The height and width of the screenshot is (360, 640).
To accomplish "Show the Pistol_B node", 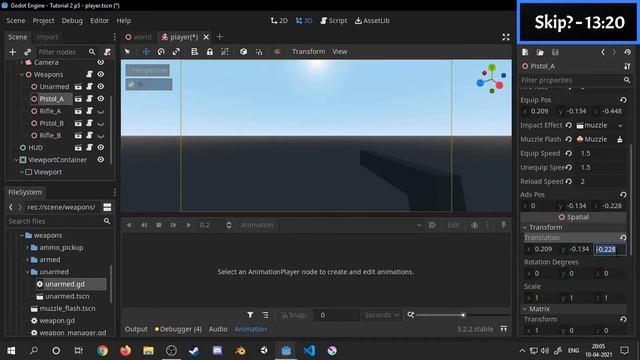I will coord(100,124).
